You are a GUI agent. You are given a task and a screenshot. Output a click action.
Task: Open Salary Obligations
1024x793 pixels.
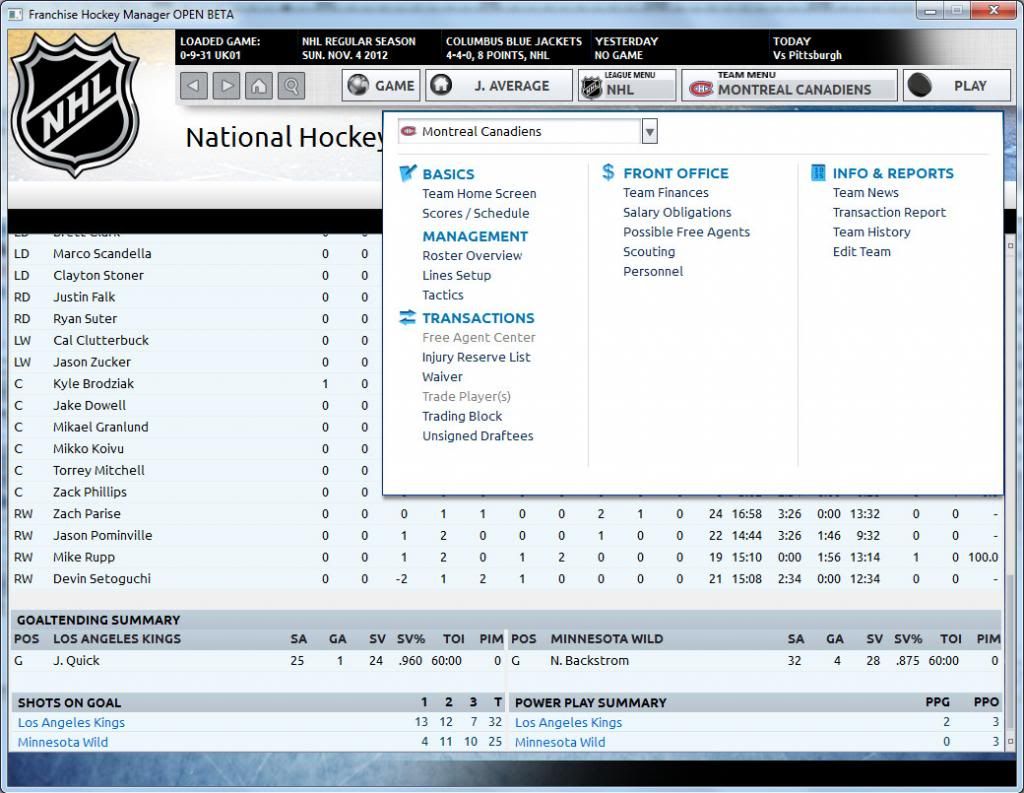[677, 212]
